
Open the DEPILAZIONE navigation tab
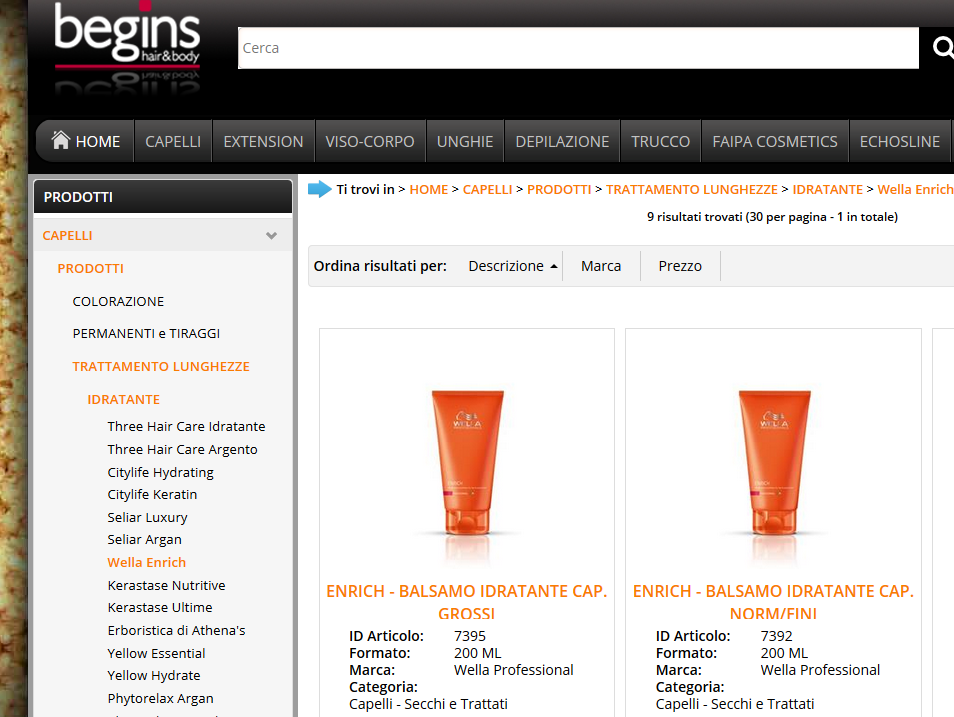click(x=562, y=141)
